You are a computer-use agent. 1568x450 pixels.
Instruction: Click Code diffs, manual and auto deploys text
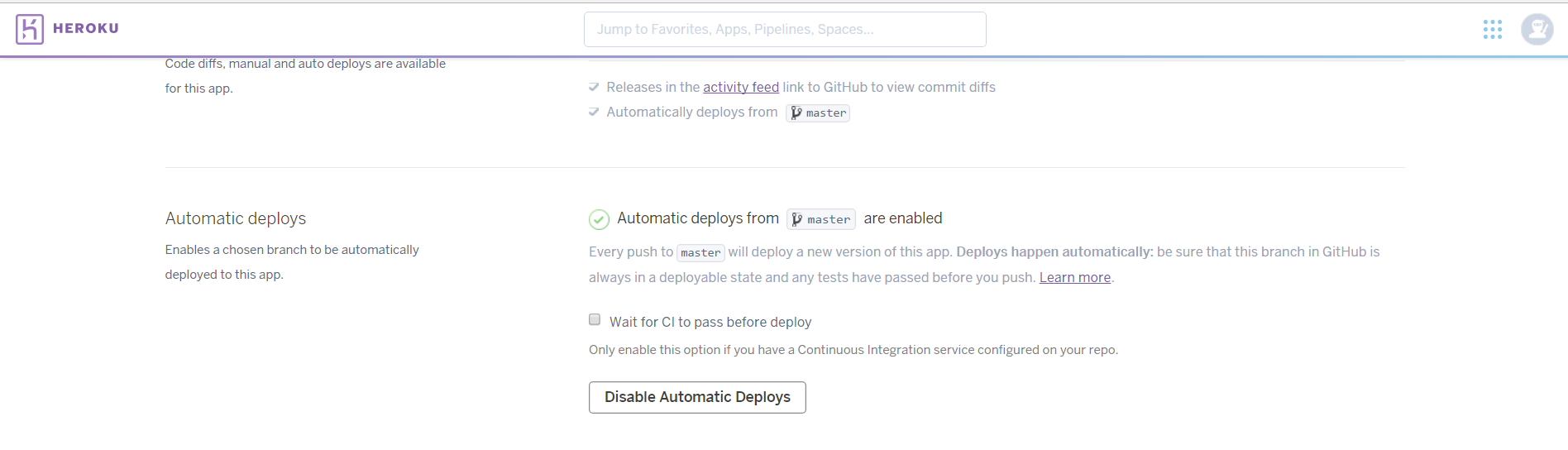tap(305, 76)
